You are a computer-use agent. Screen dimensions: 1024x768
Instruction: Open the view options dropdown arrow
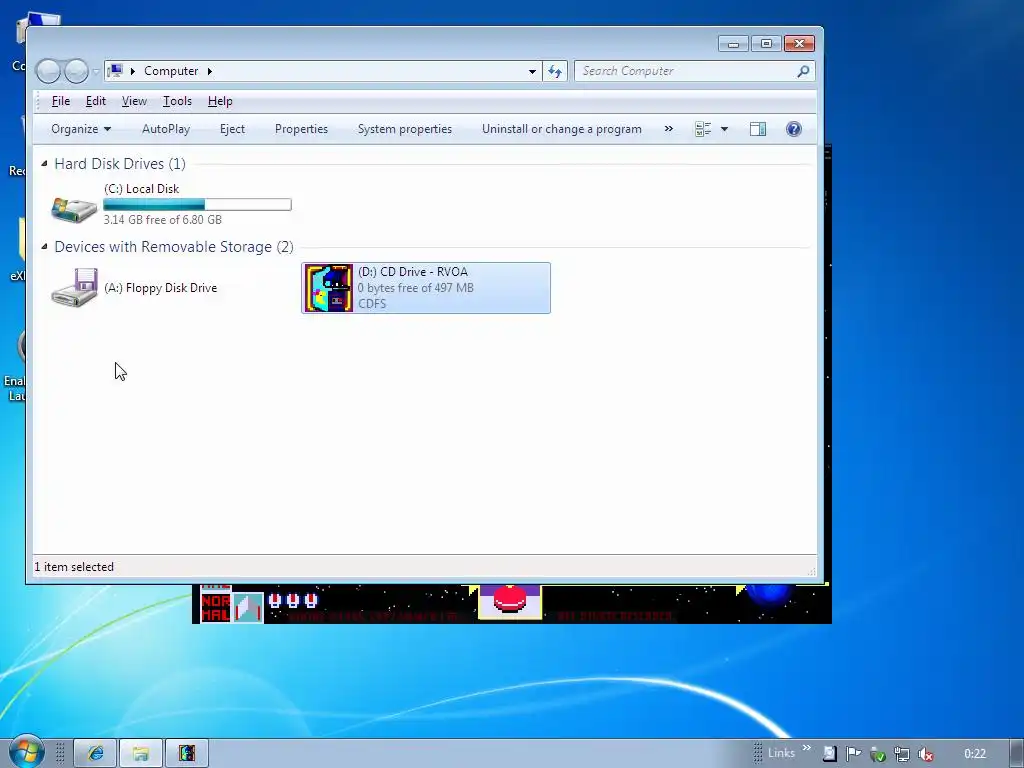pyautogui.click(x=724, y=129)
